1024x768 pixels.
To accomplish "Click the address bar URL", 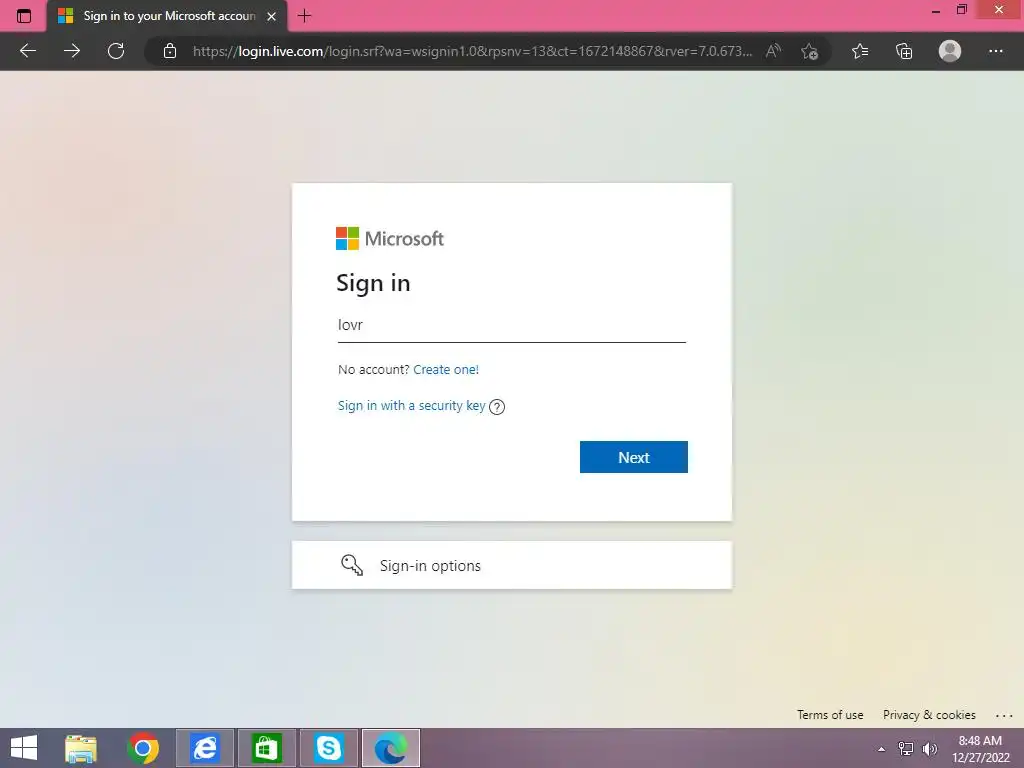I will 472,51.
